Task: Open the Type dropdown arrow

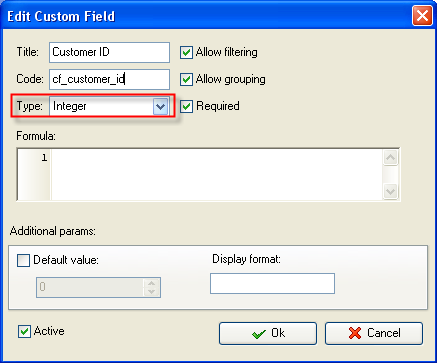Action: (x=160, y=106)
